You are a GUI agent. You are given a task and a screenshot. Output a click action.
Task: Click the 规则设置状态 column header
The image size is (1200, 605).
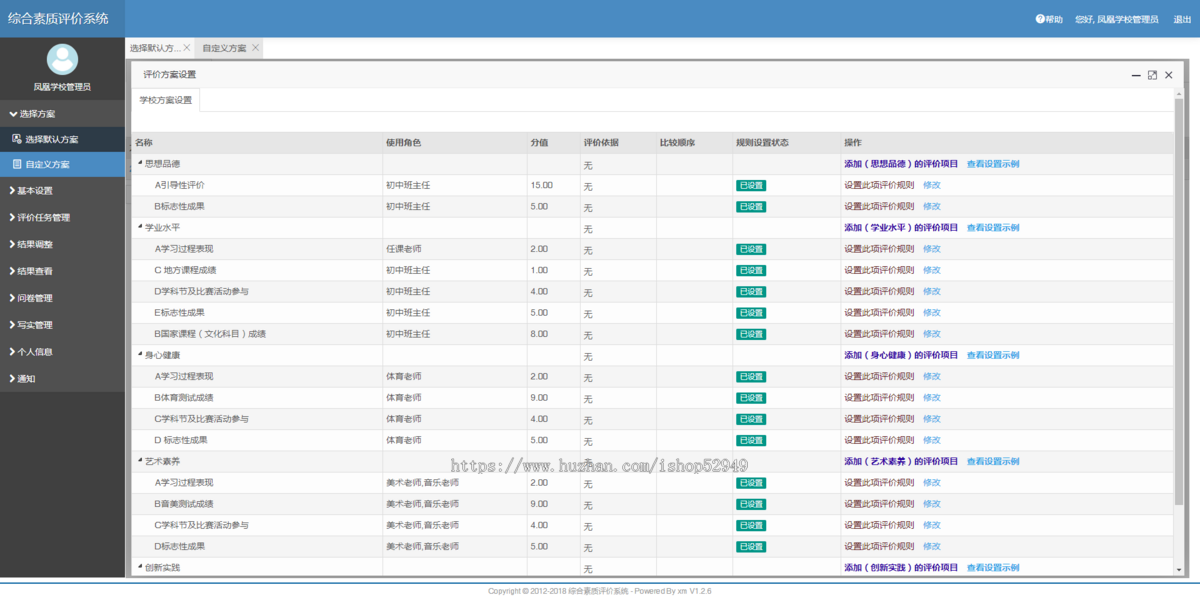[x=762, y=143]
